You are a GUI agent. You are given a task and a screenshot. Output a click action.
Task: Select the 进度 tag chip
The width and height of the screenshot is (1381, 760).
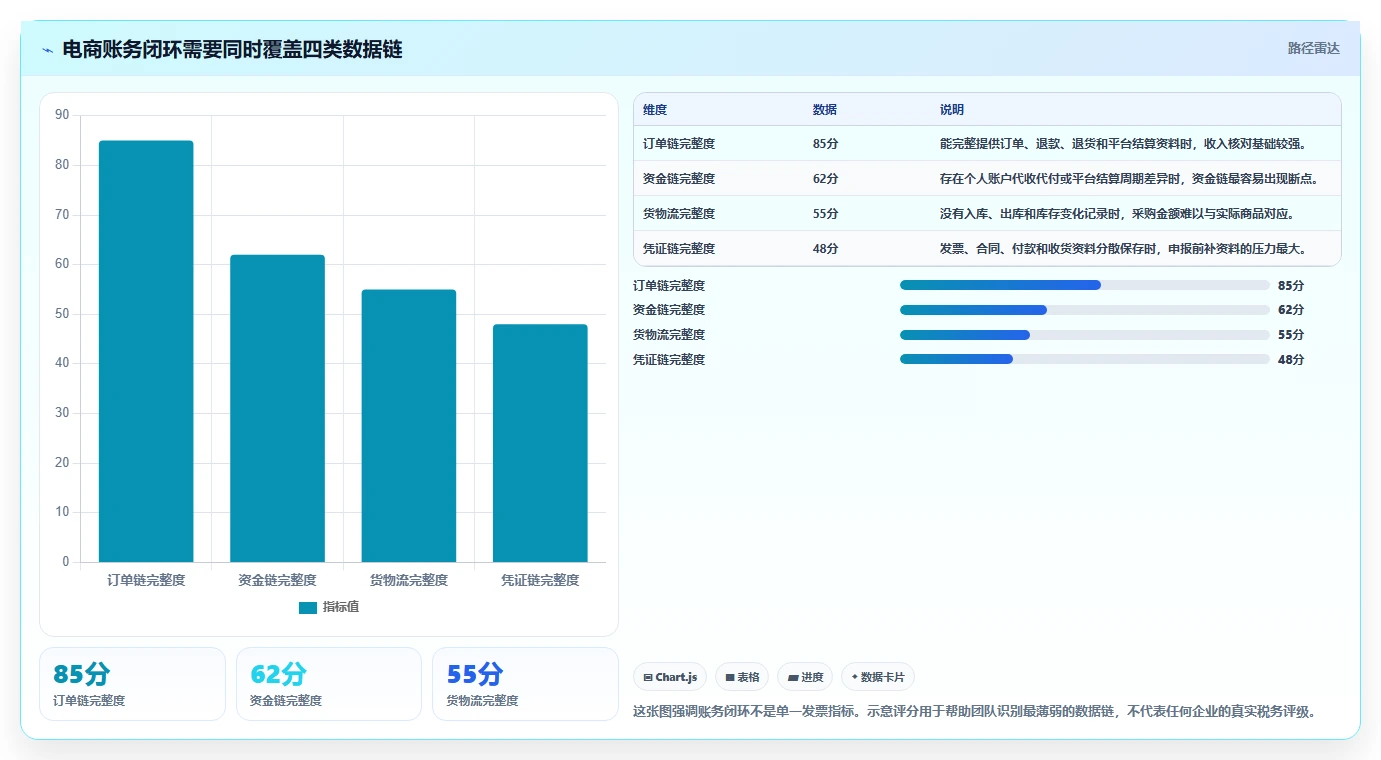point(805,677)
